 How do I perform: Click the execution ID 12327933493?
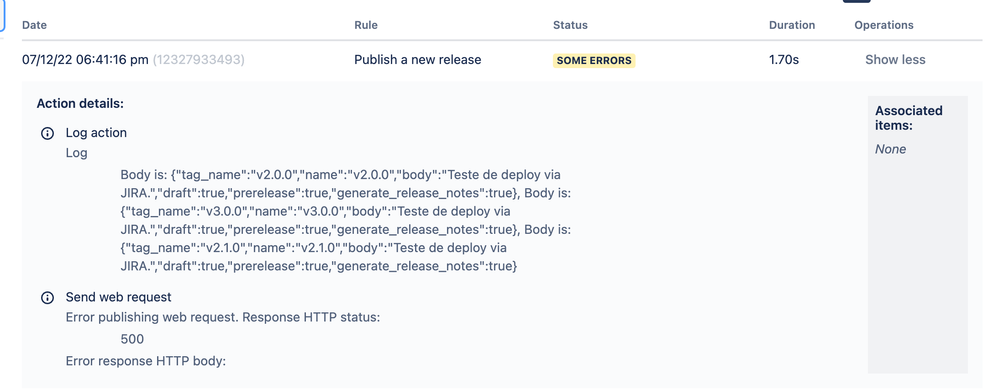(x=198, y=60)
